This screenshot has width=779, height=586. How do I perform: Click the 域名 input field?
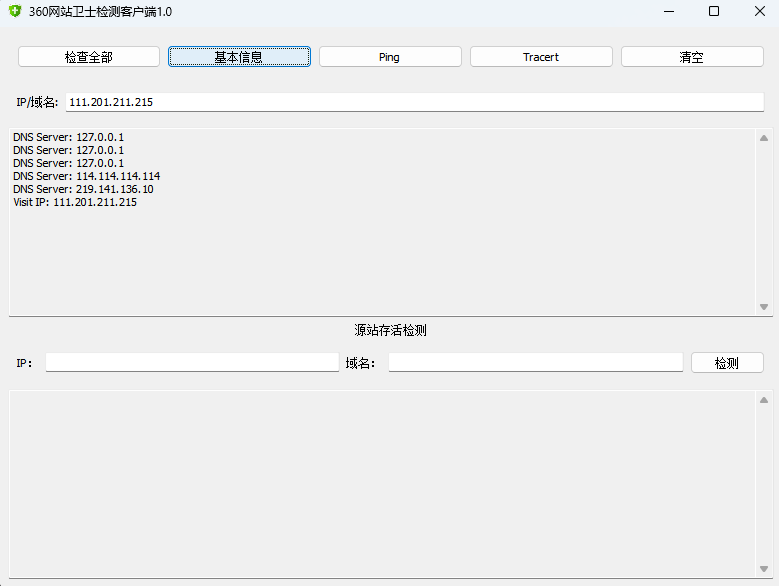tap(535, 363)
